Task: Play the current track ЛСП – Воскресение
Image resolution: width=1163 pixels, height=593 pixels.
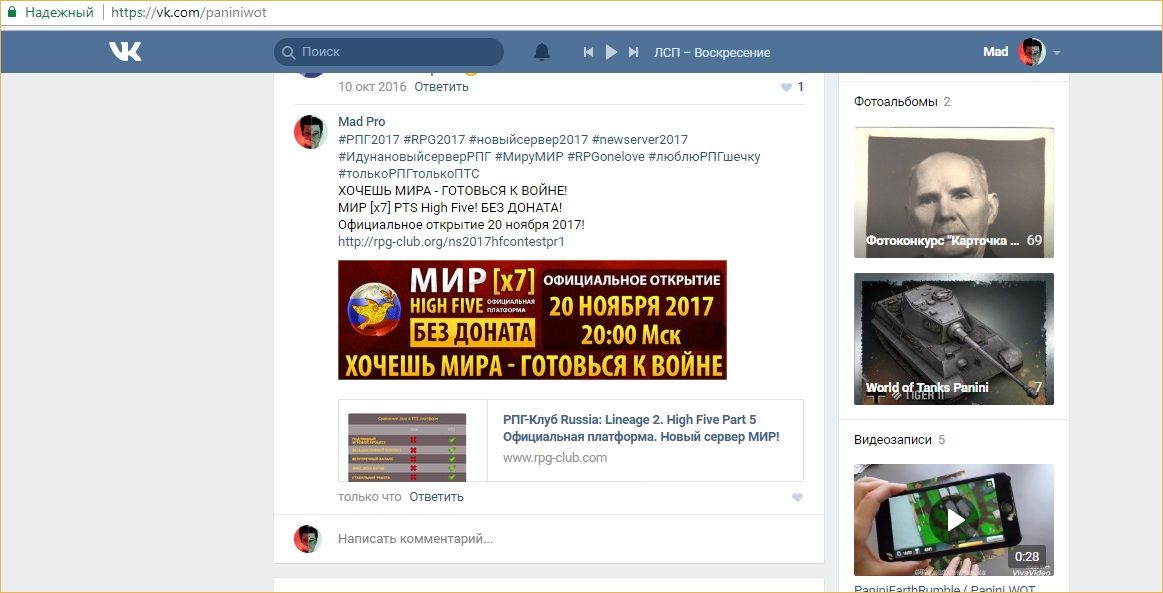Action: 611,52
